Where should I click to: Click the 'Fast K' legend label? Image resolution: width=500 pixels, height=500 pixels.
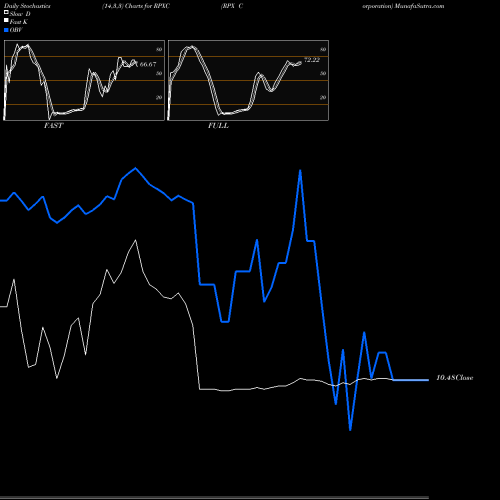coord(18,22)
